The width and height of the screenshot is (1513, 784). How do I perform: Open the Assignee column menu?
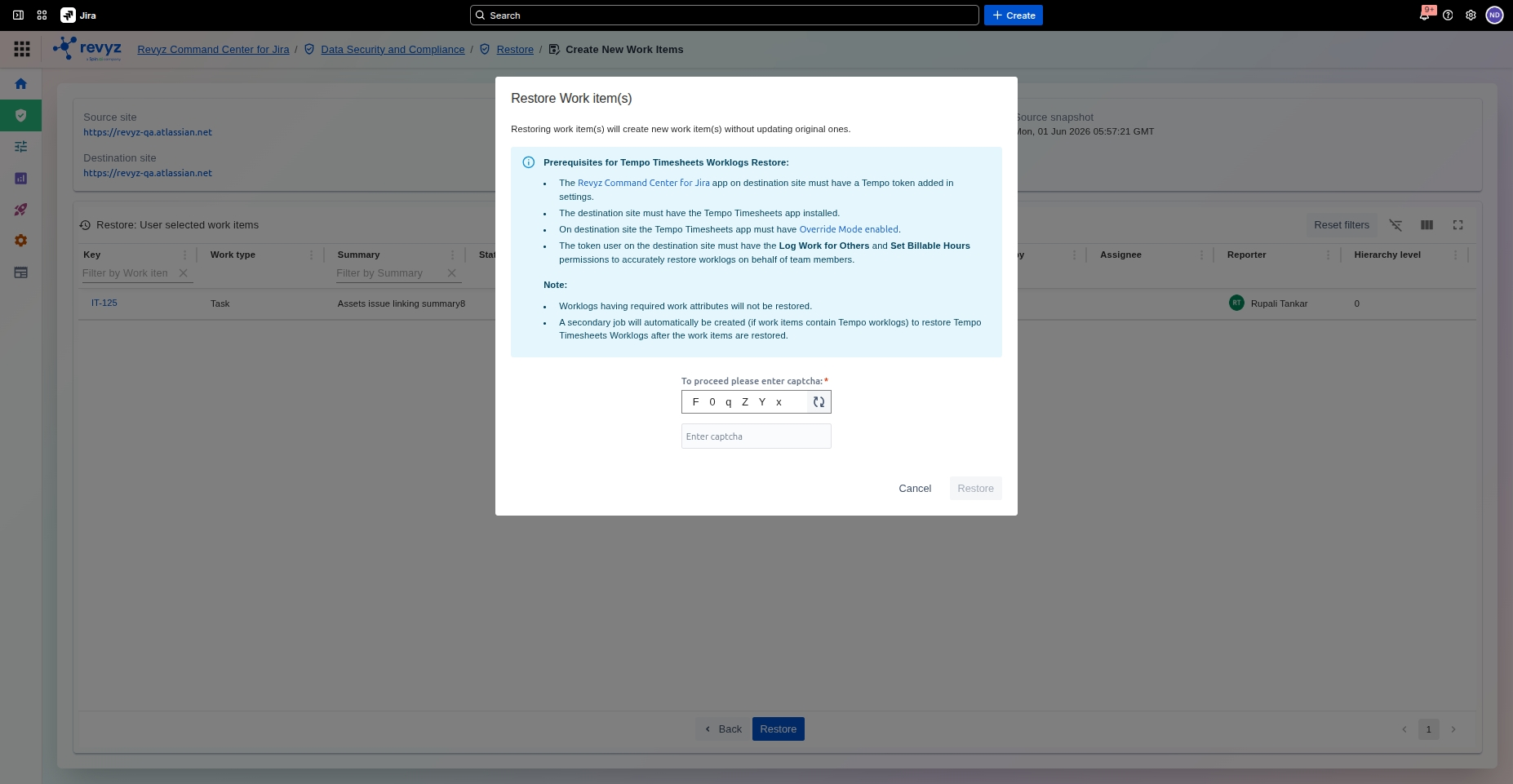click(x=1201, y=255)
